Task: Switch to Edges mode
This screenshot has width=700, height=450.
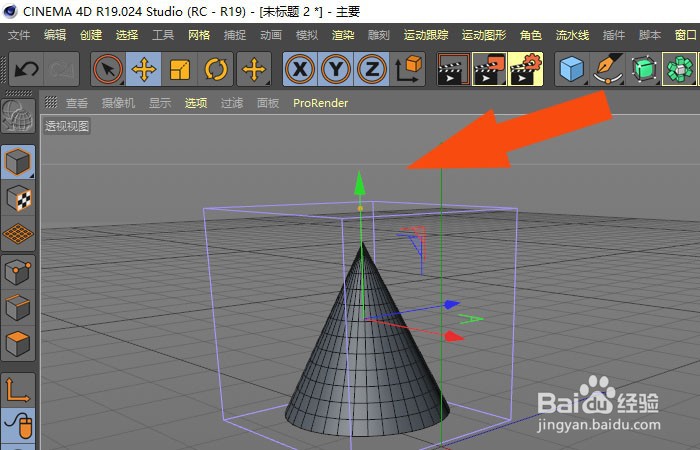Action: click(18, 308)
